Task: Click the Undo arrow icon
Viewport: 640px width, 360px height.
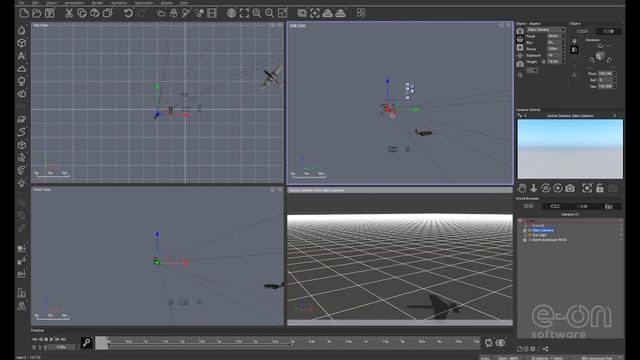Action: 128,13
